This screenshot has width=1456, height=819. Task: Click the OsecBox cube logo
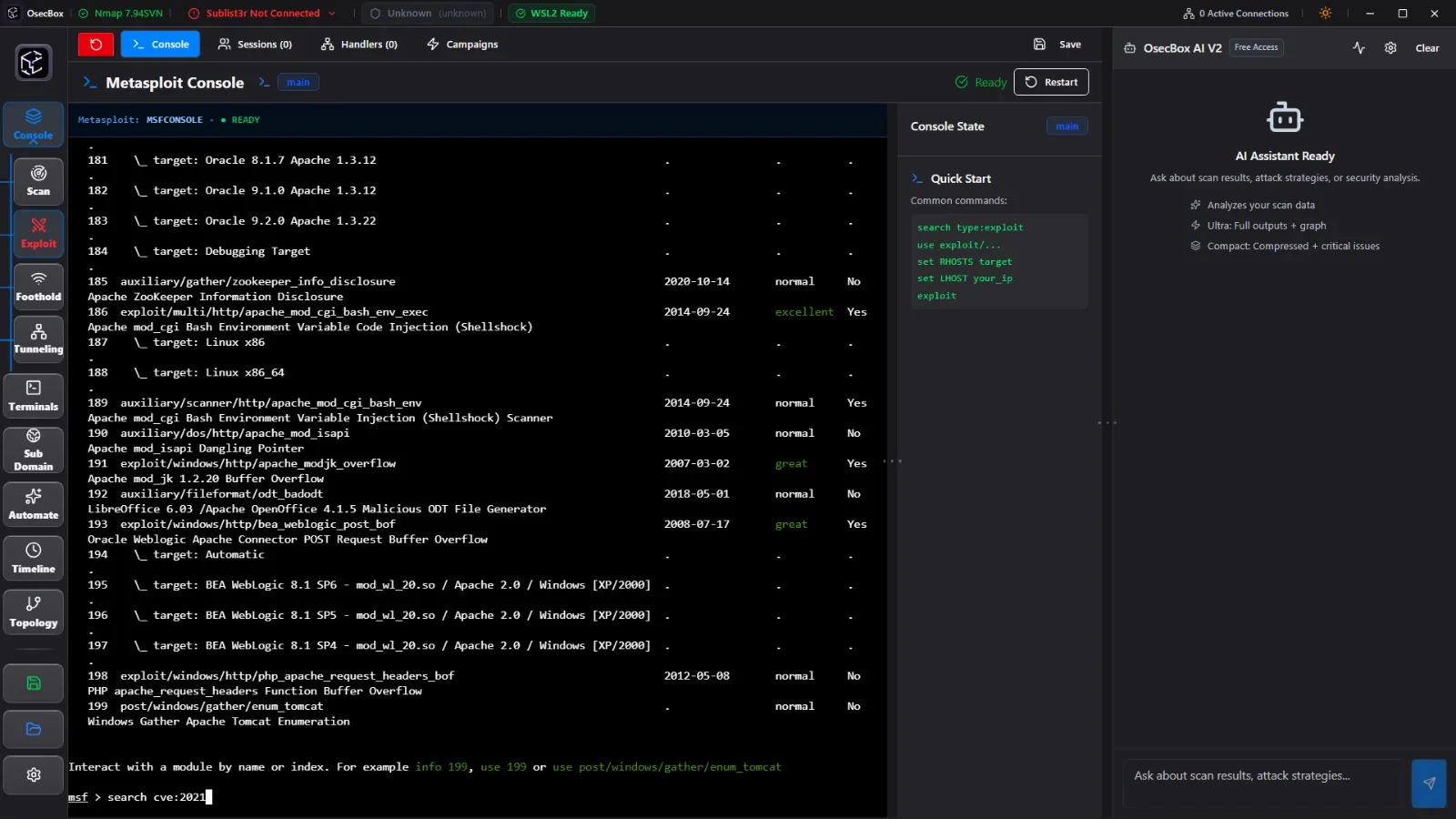34,63
